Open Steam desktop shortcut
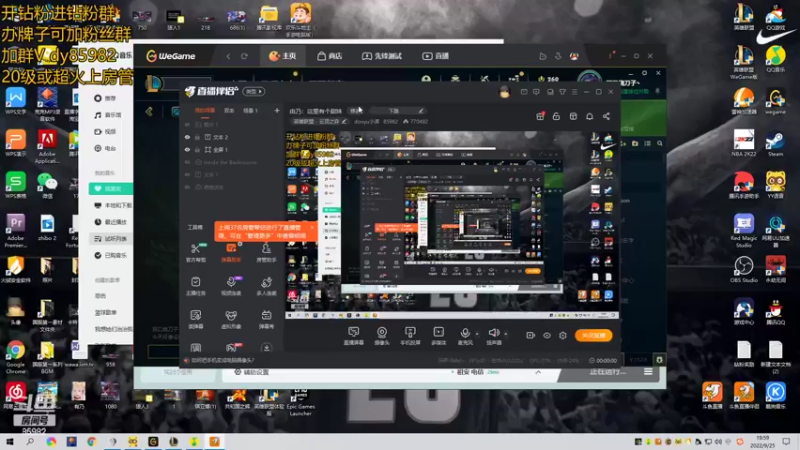 pos(776,144)
